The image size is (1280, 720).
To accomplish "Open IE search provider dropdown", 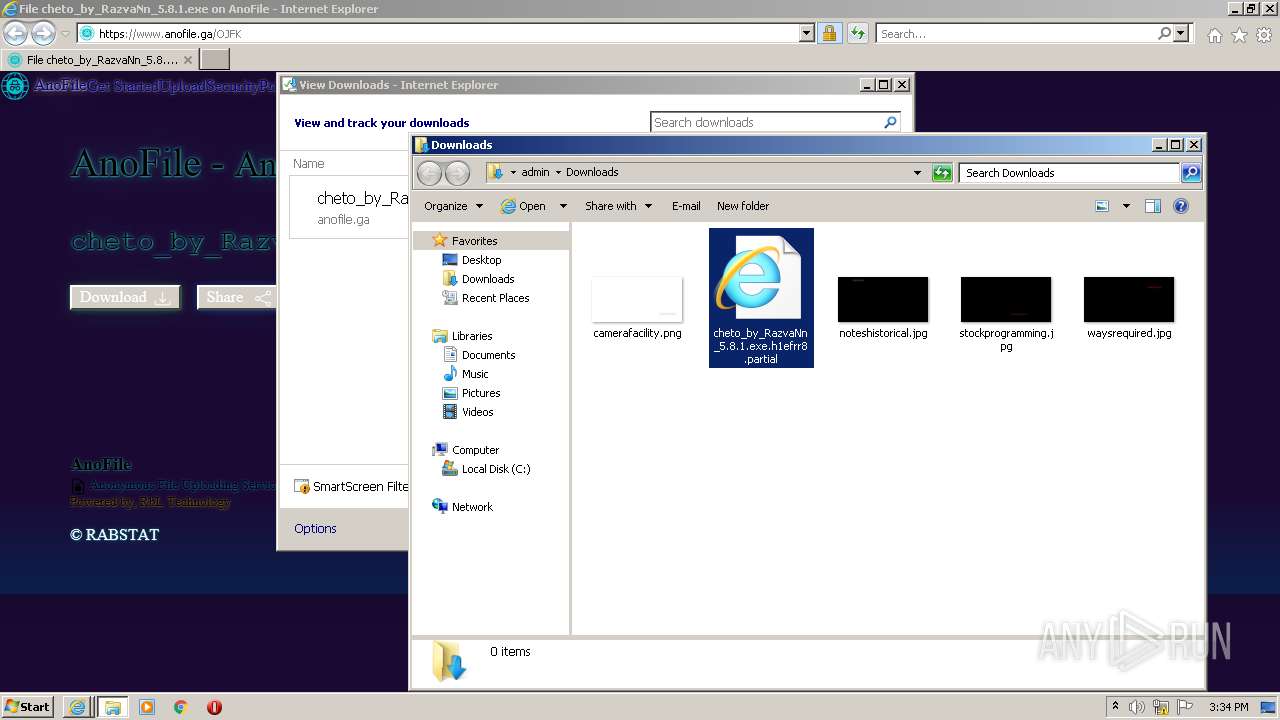I will click(x=1181, y=33).
